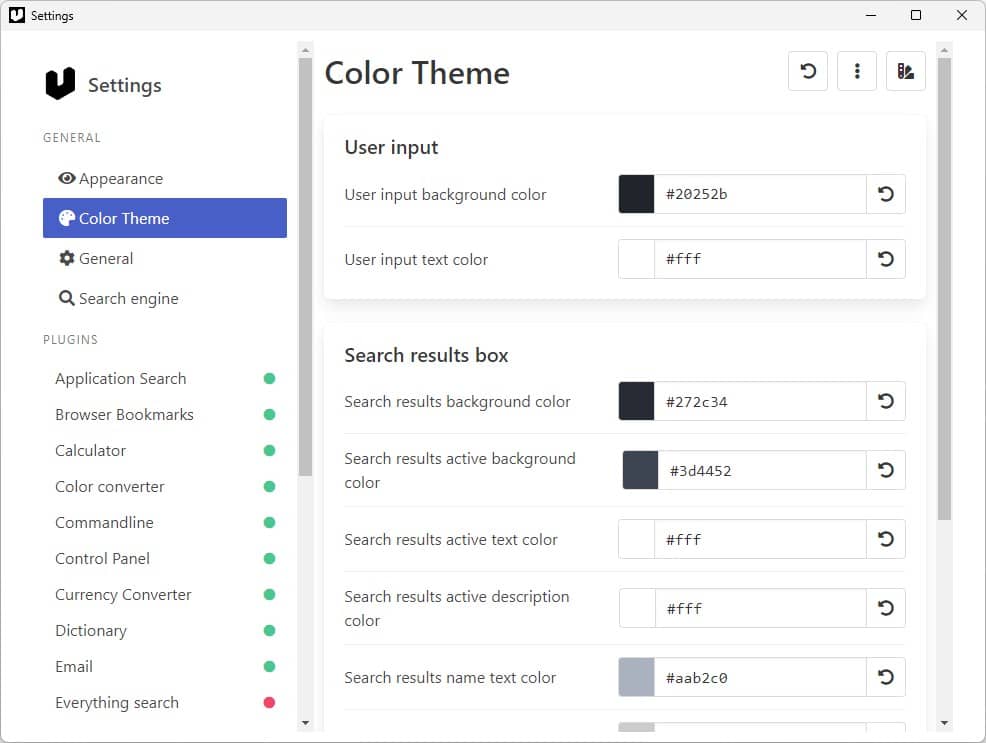This screenshot has width=986, height=743.
Task: Click the #272c34 hex value input field
Action: (760, 401)
